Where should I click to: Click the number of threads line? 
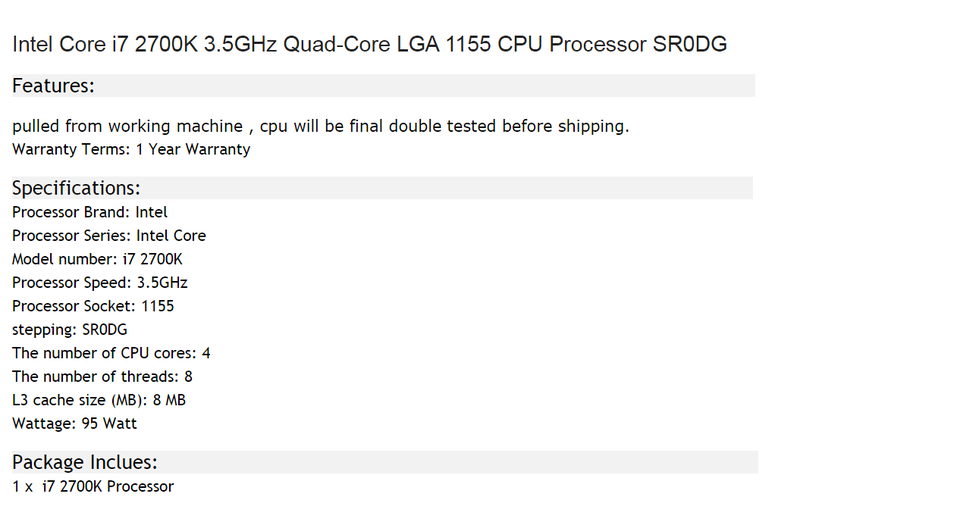[x=102, y=376]
